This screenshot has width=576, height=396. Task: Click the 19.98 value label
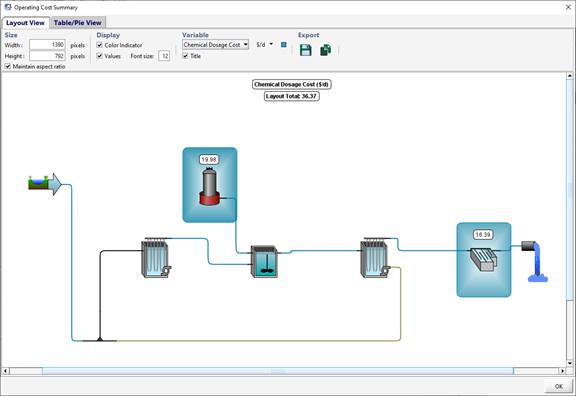pos(209,159)
